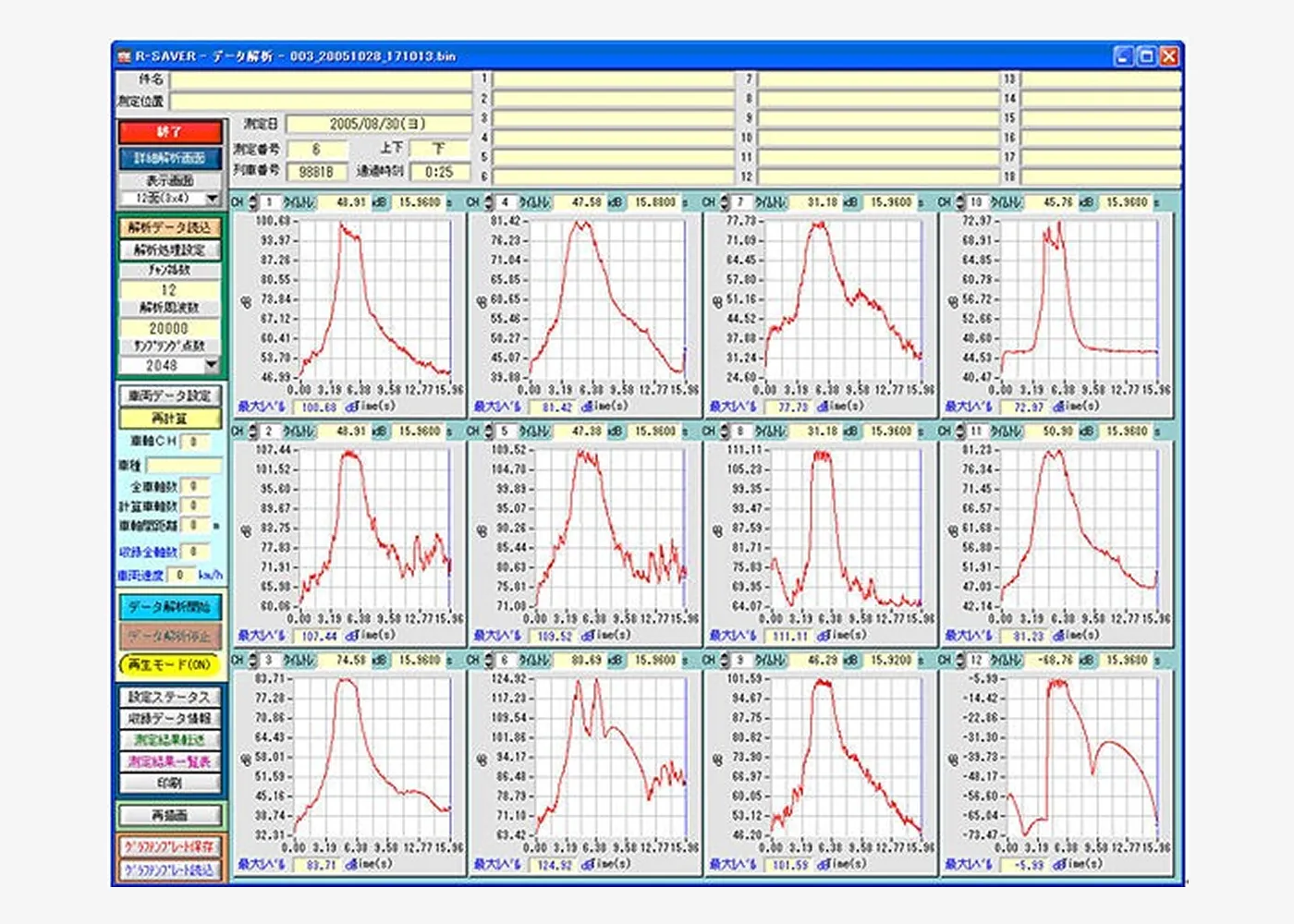This screenshot has height=924, width=1294.
Task: Click the channel stepper for CH 7 graph
Action: pos(724,202)
